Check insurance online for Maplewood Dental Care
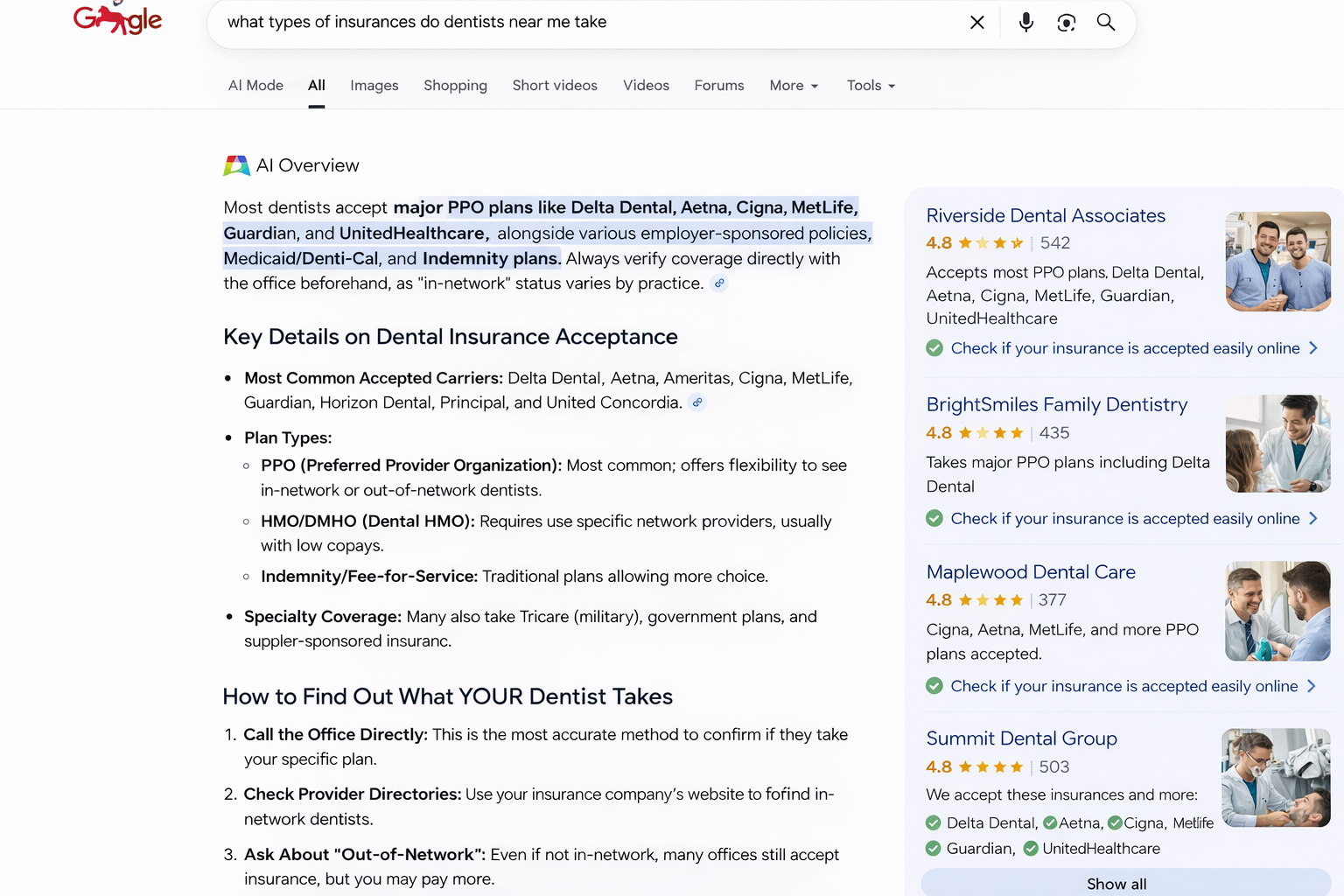 point(1122,686)
